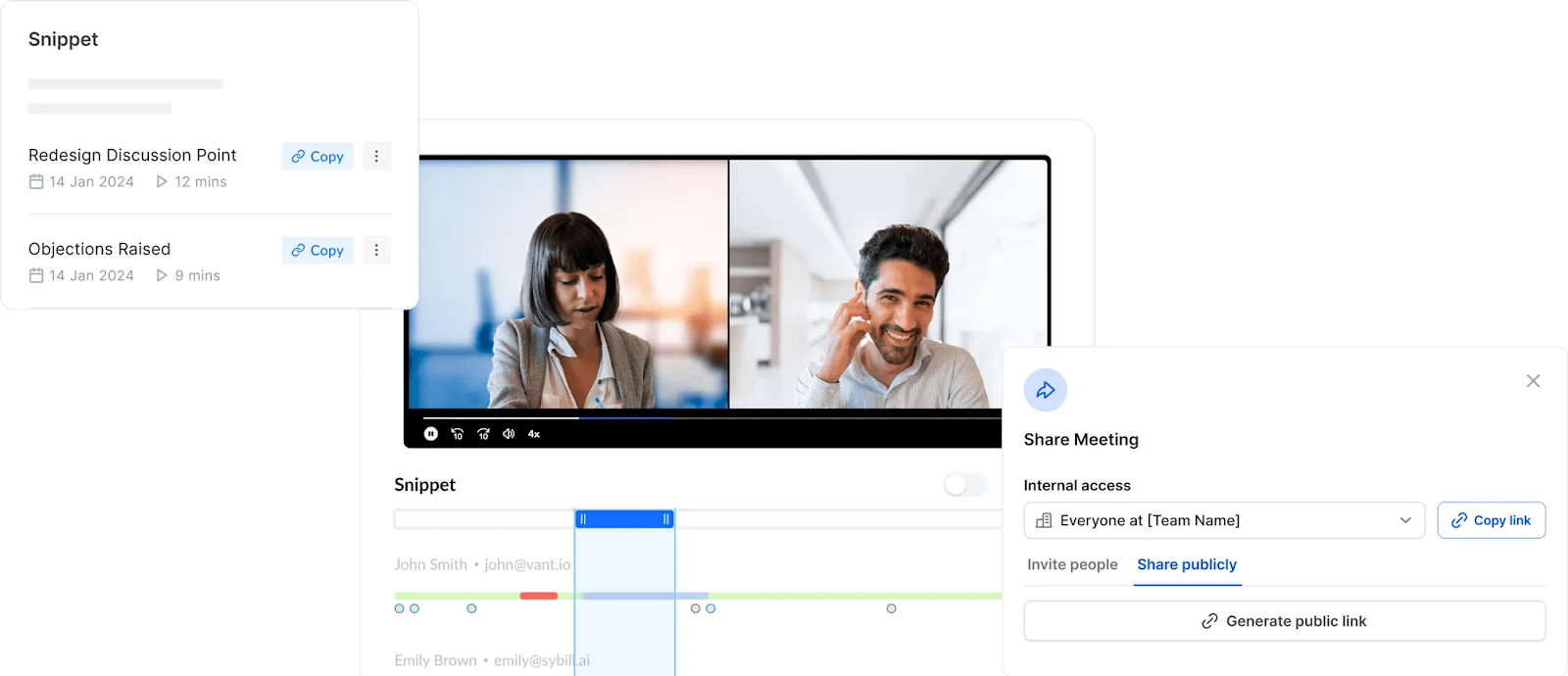Click the play icon beside 12 mins
1568x676 pixels.
(162, 182)
